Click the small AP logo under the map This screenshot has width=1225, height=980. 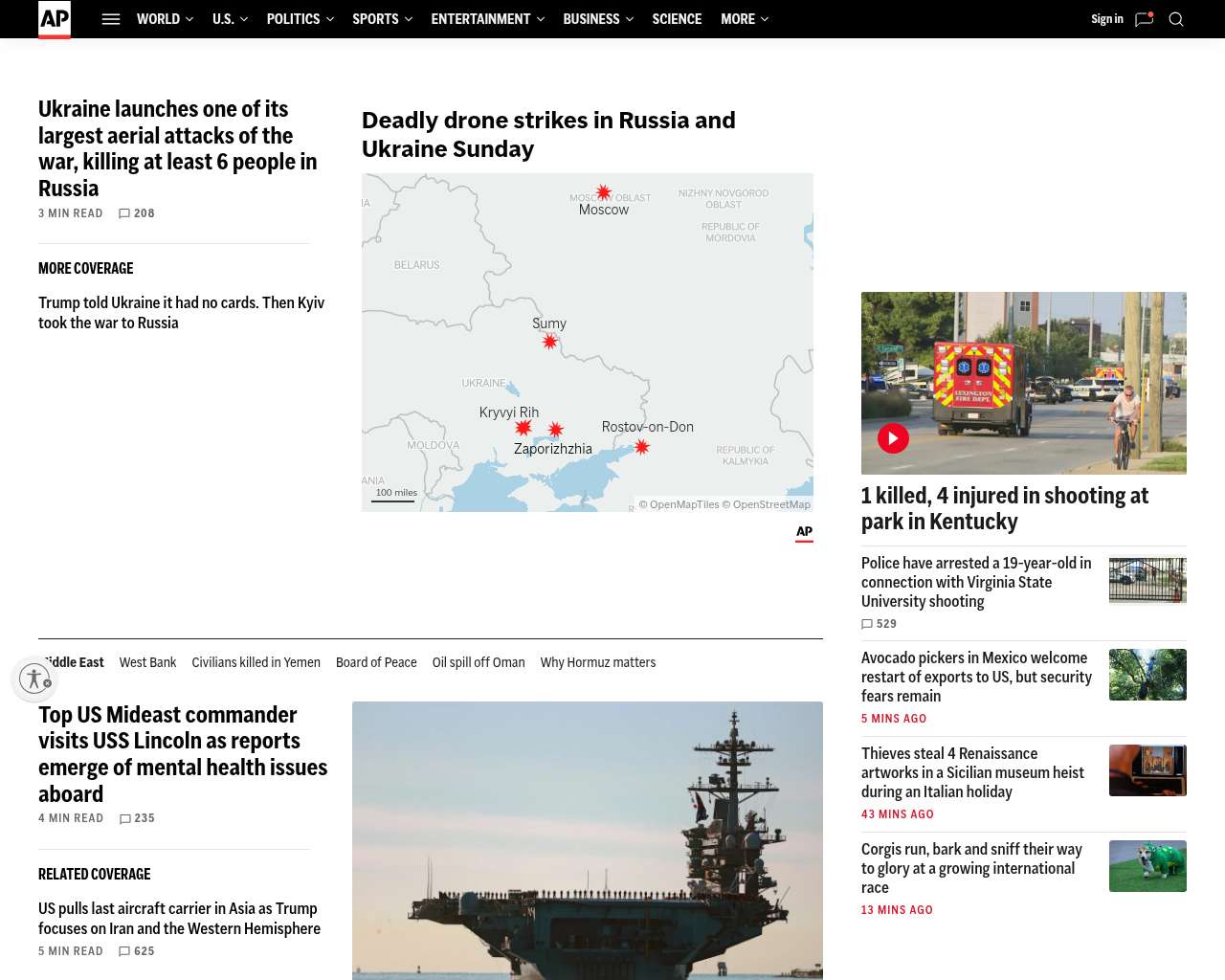[804, 534]
